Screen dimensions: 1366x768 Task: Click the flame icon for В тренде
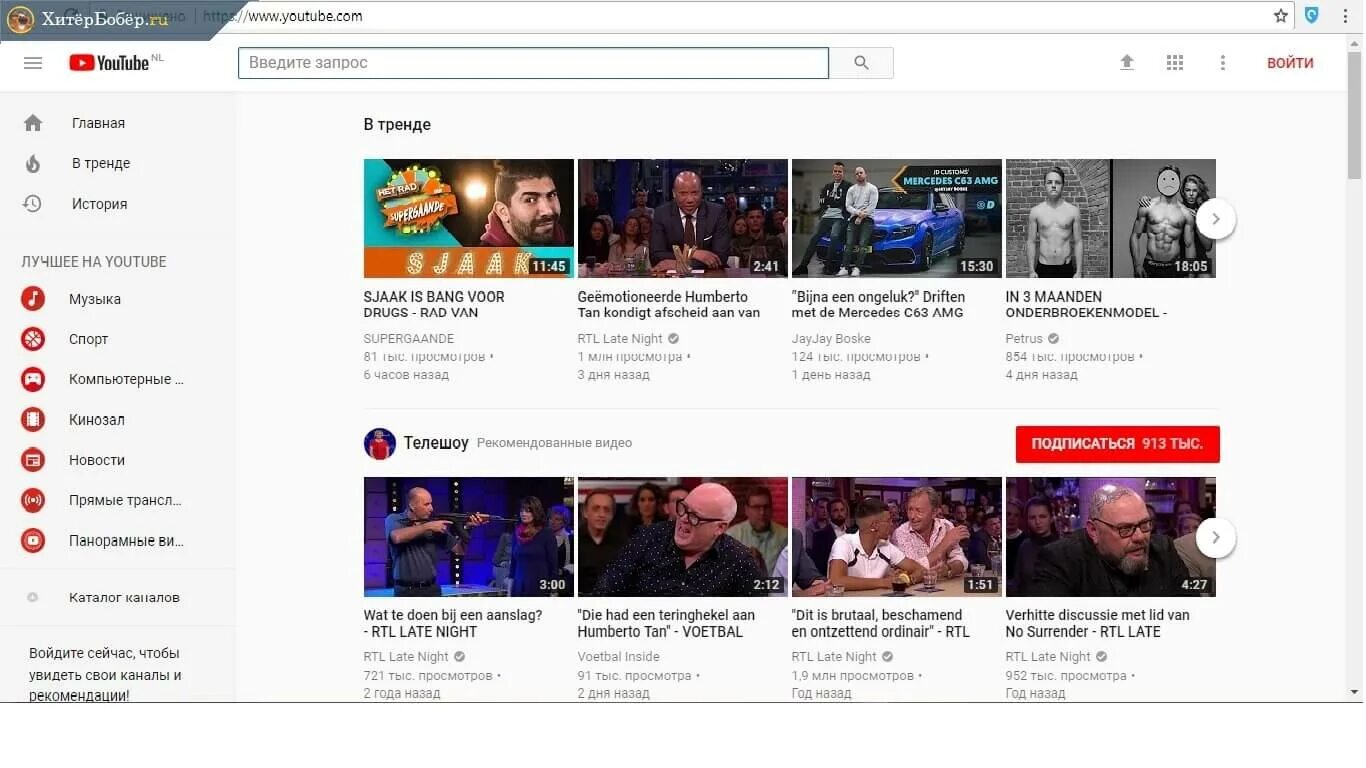(33, 163)
